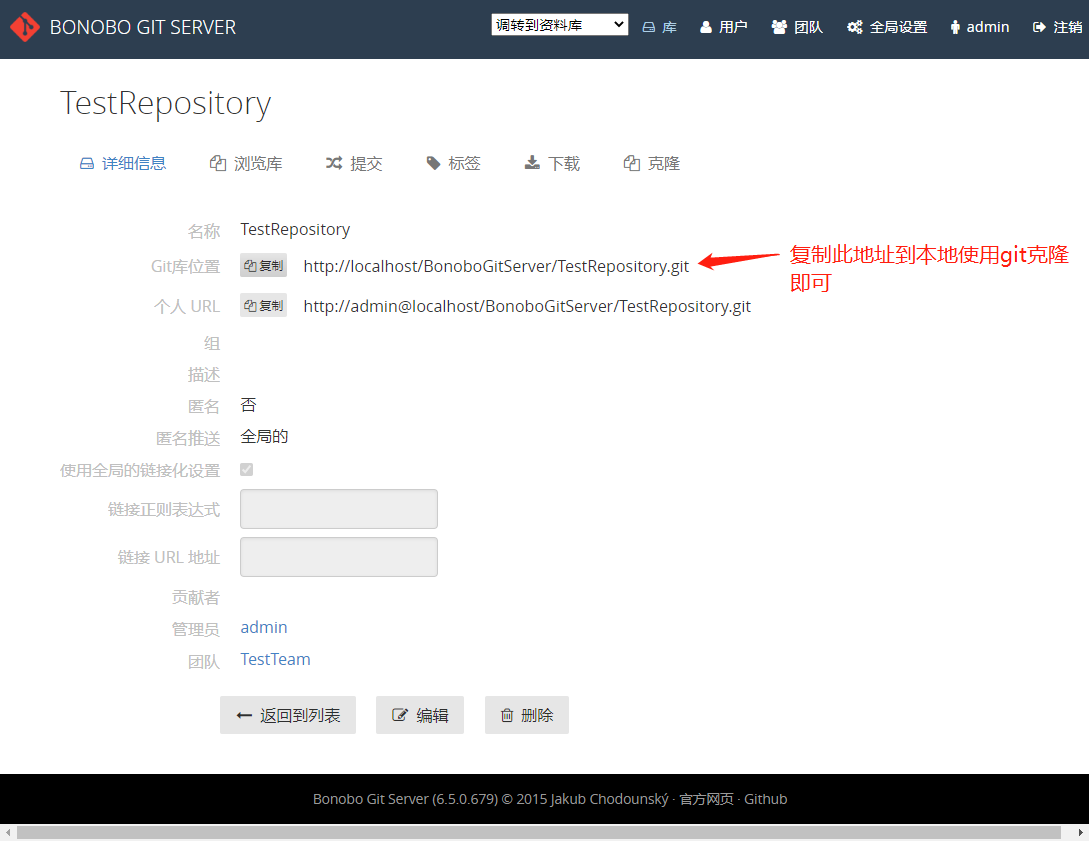Screen dimensions: 1089x841
Task: Toggle 使用全局的链接化设置 checkbox
Action: pos(246,468)
